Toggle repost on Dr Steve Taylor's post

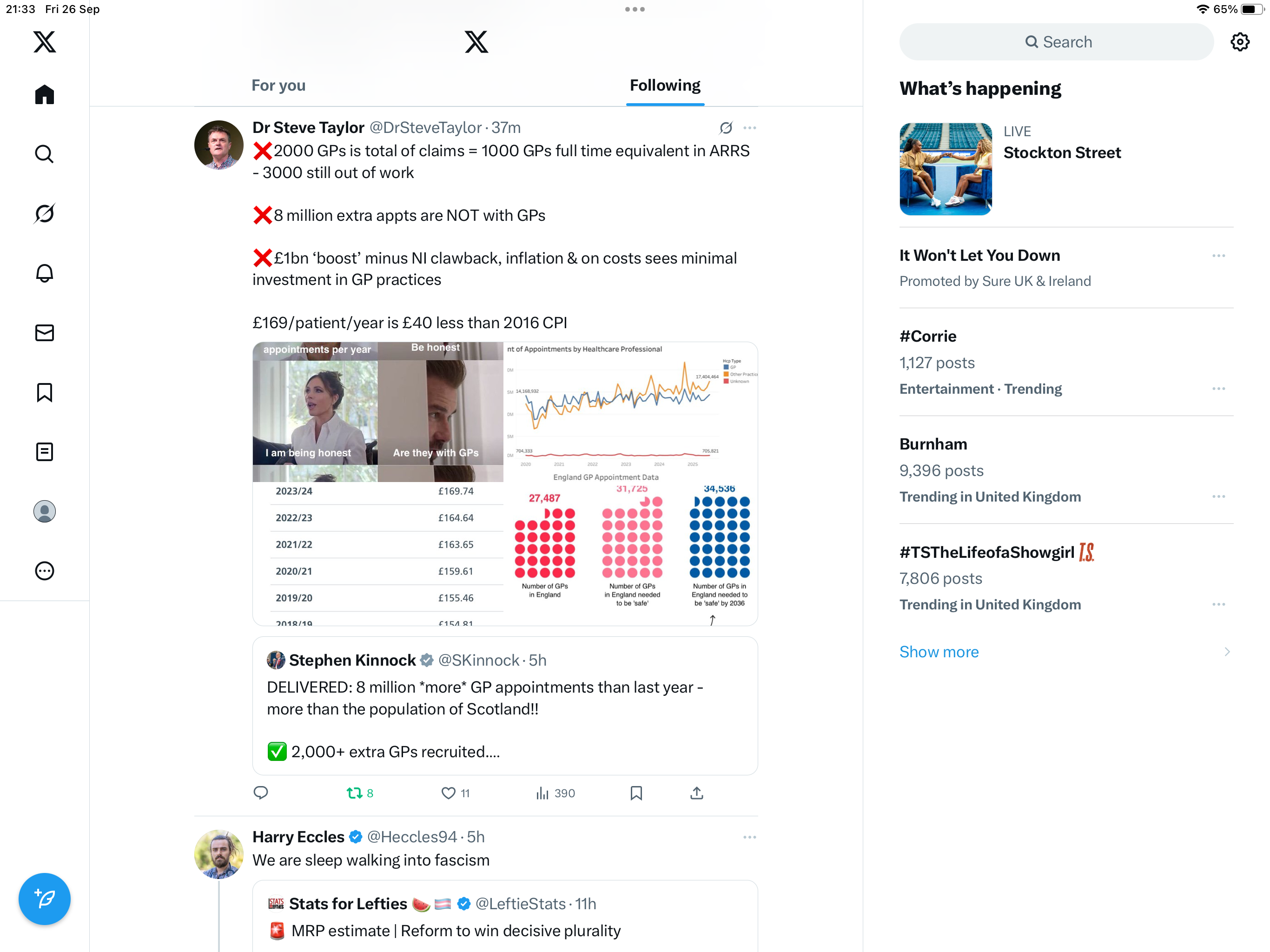coord(360,793)
